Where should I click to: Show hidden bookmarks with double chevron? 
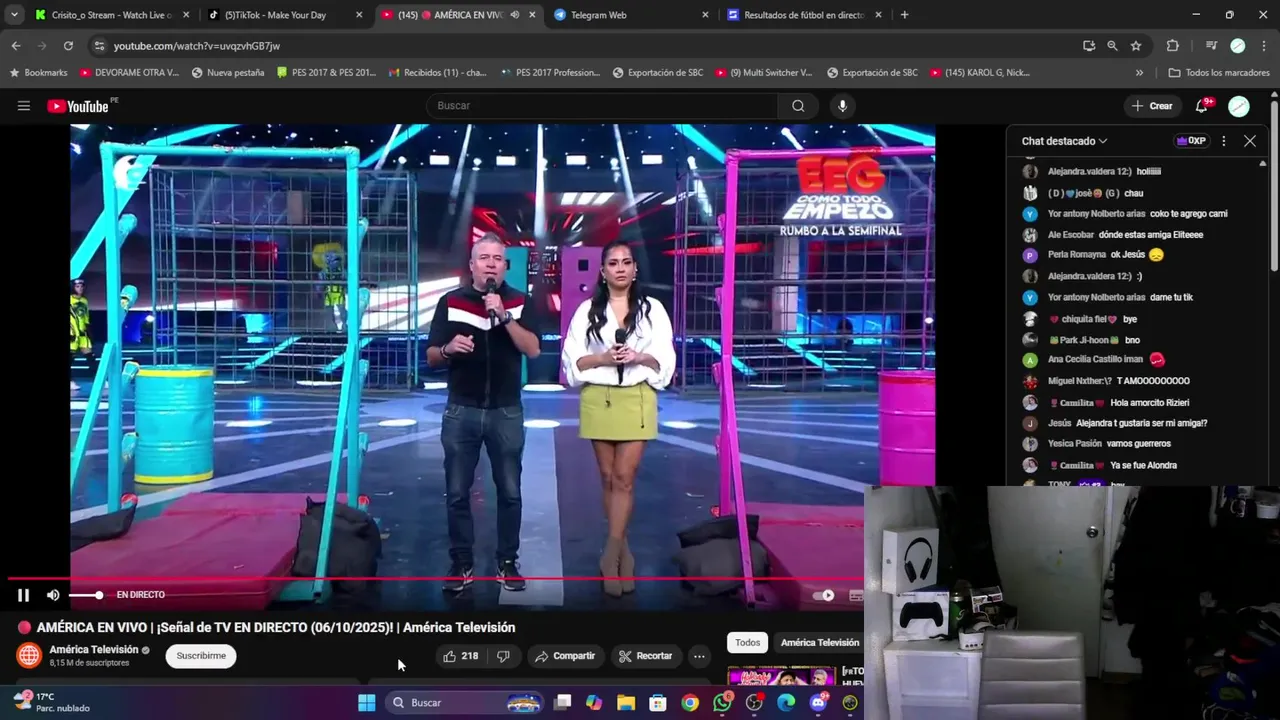click(1139, 73)
